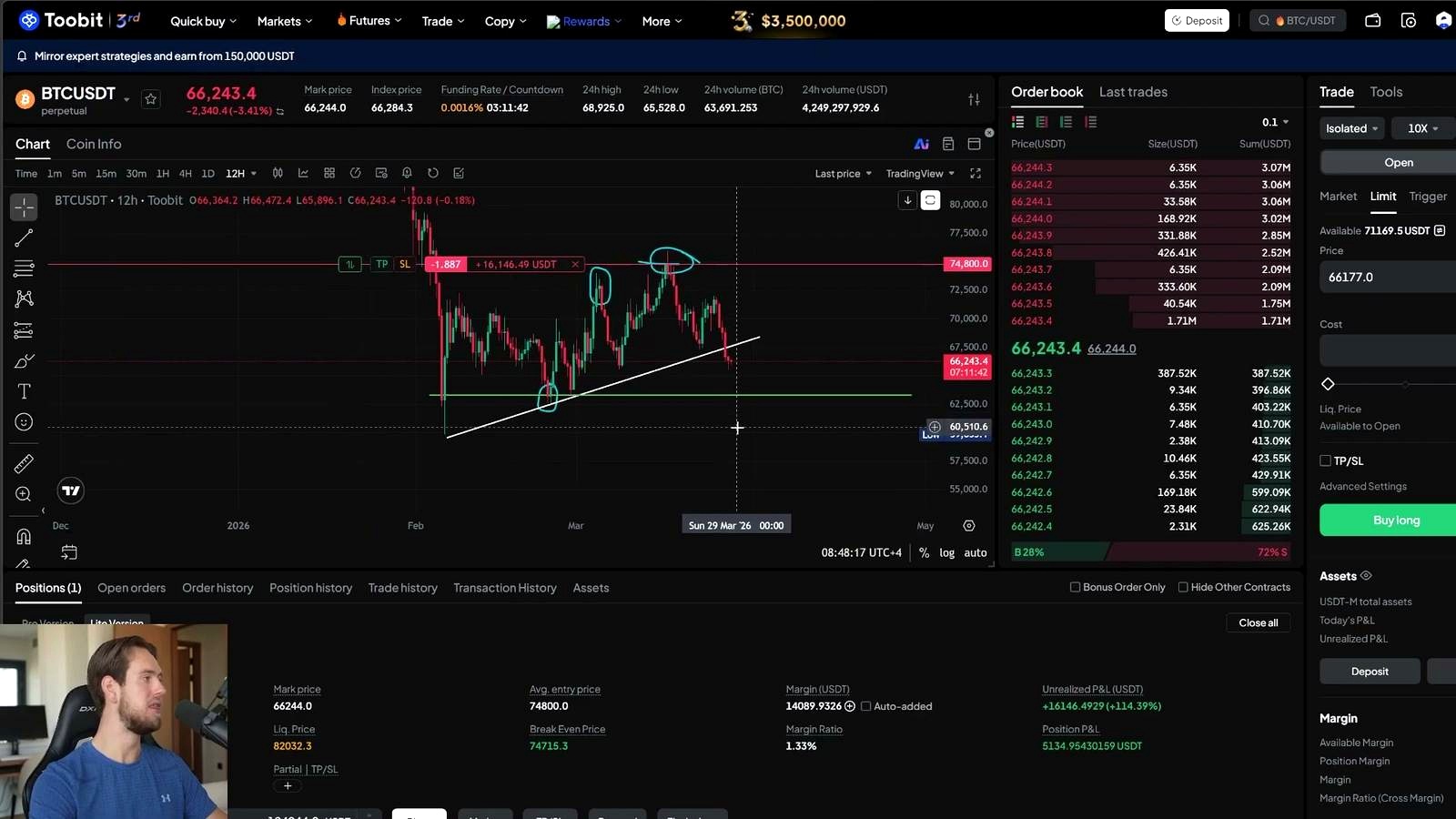The image size is (1456, 819).
Task: Open the emoji icons tool
Action: pyautogui.click(x=24, y=422)
